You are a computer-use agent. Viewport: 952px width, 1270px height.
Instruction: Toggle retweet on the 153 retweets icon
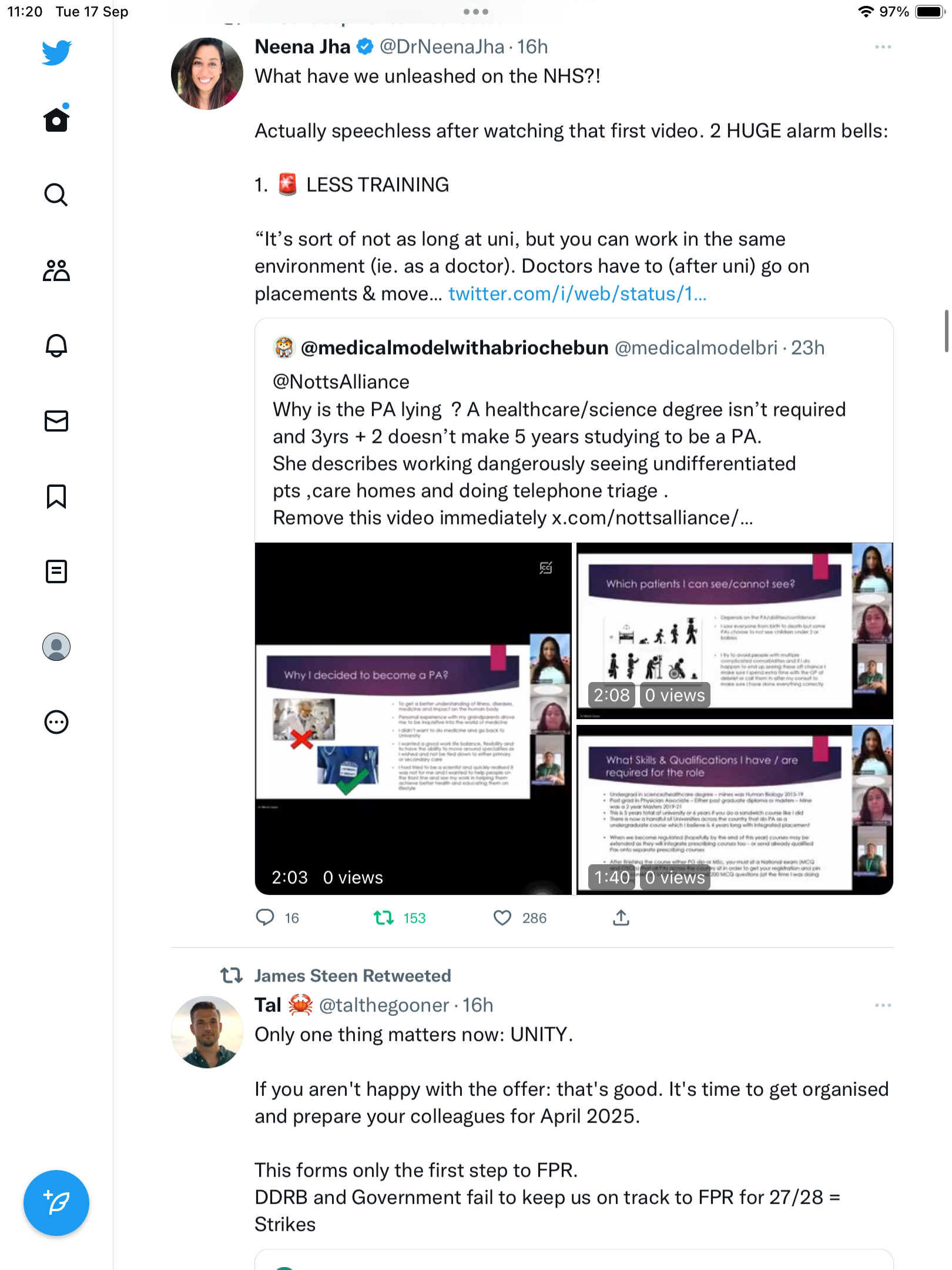(384, 918)
